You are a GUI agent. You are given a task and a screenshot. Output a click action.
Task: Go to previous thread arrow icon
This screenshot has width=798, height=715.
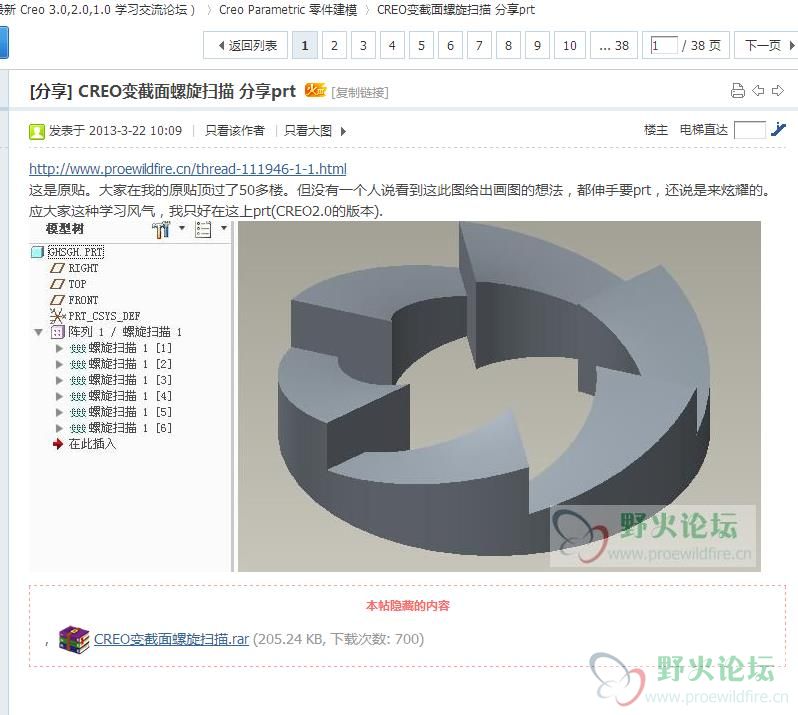pos(758,91)
